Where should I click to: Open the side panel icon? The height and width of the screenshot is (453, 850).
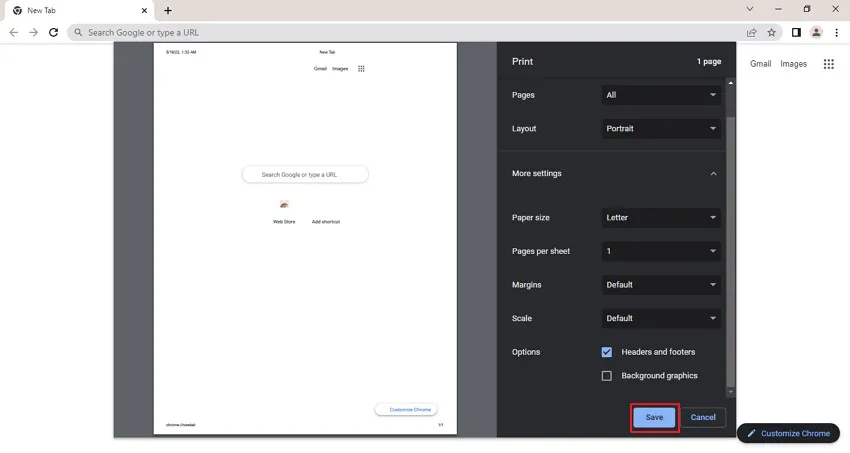(x=796, y=33)
